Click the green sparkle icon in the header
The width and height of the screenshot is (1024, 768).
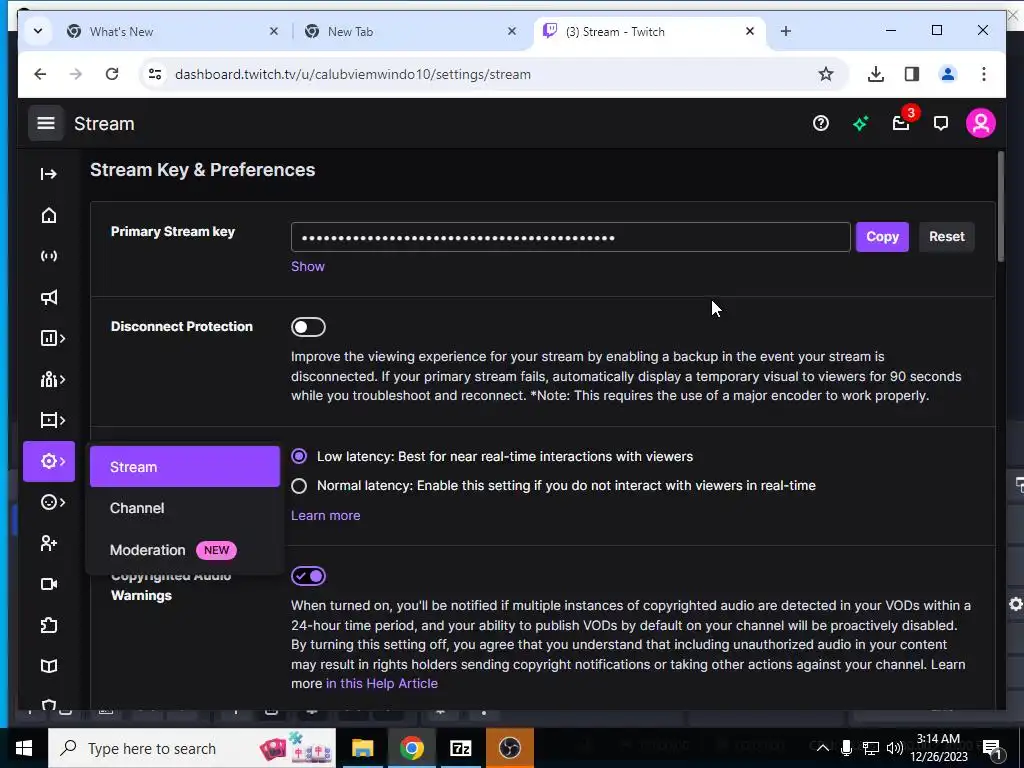860,123
